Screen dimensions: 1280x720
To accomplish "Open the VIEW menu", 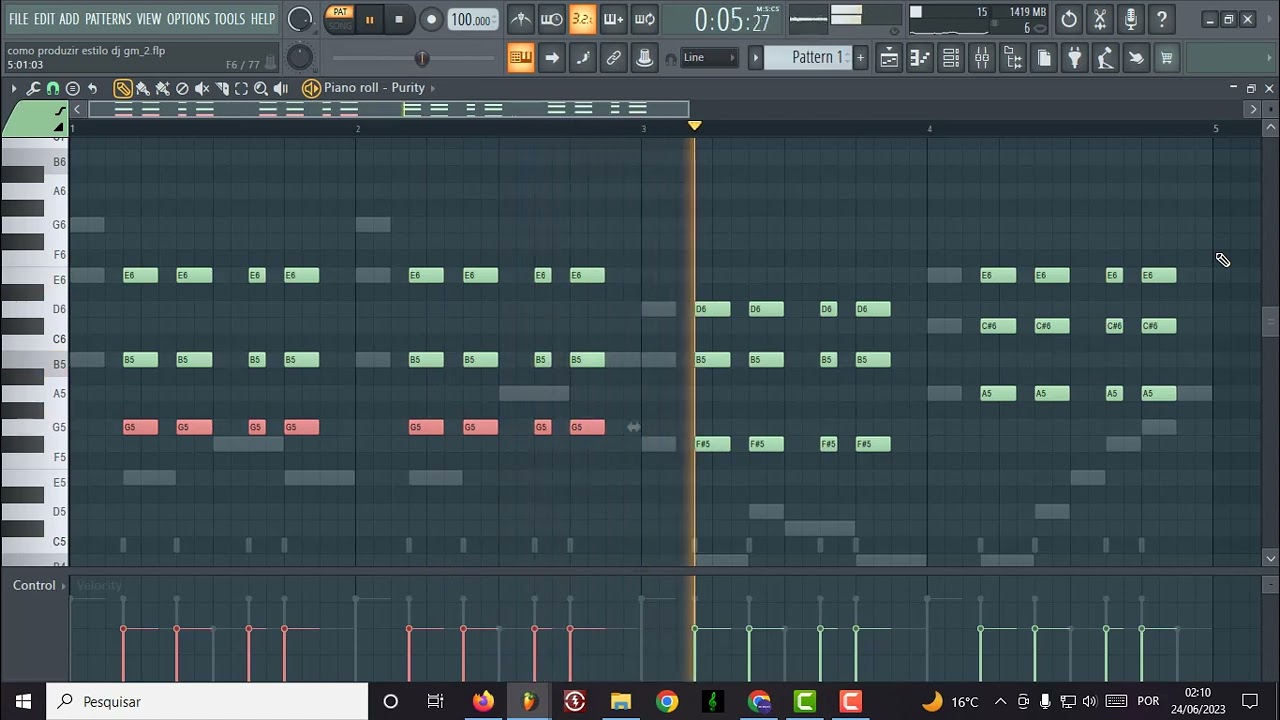I will pos(149,19).
